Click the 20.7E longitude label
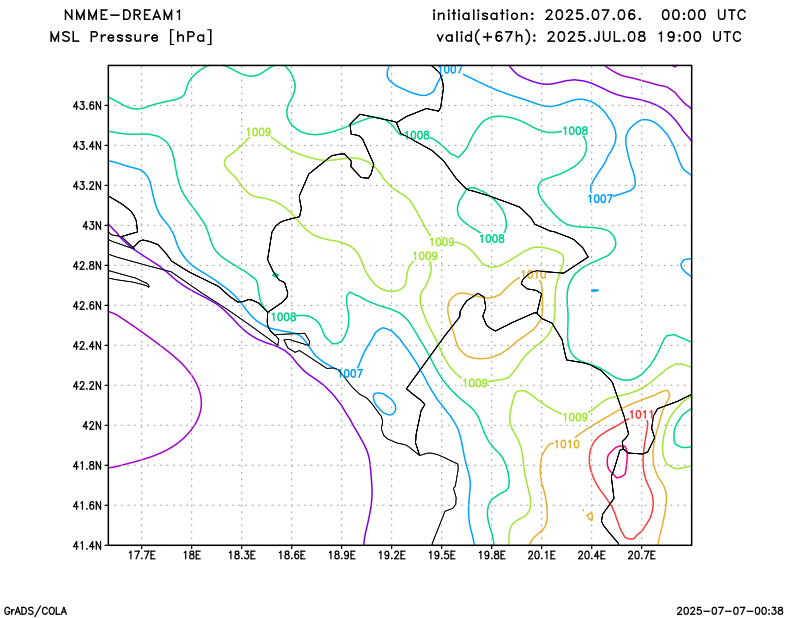The width and height of the screenshot is (800, 618). coord(642,555)
